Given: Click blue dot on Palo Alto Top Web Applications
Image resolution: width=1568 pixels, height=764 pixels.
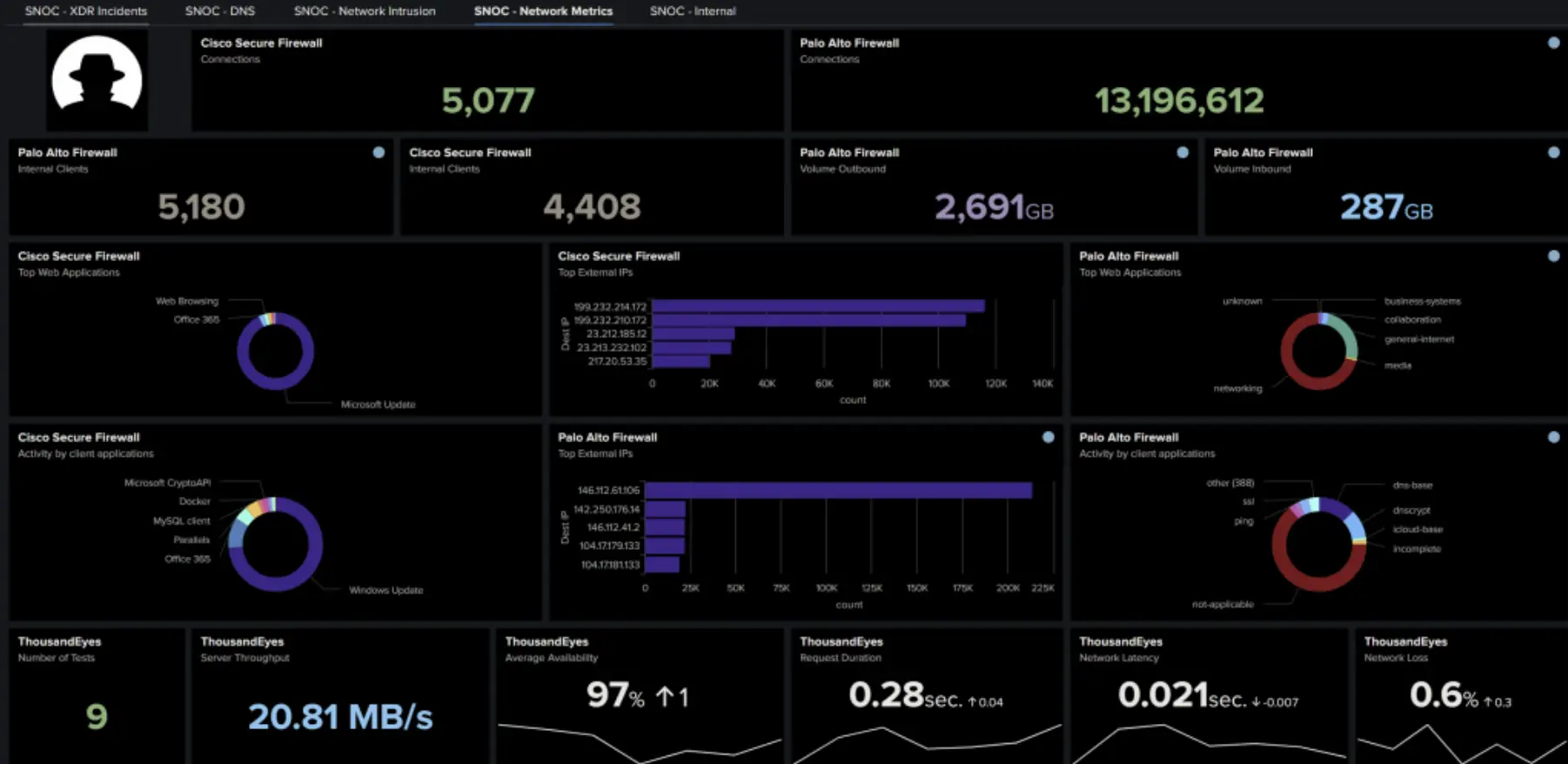Looking at the screenshot, I should click(x=1553, y=256).
